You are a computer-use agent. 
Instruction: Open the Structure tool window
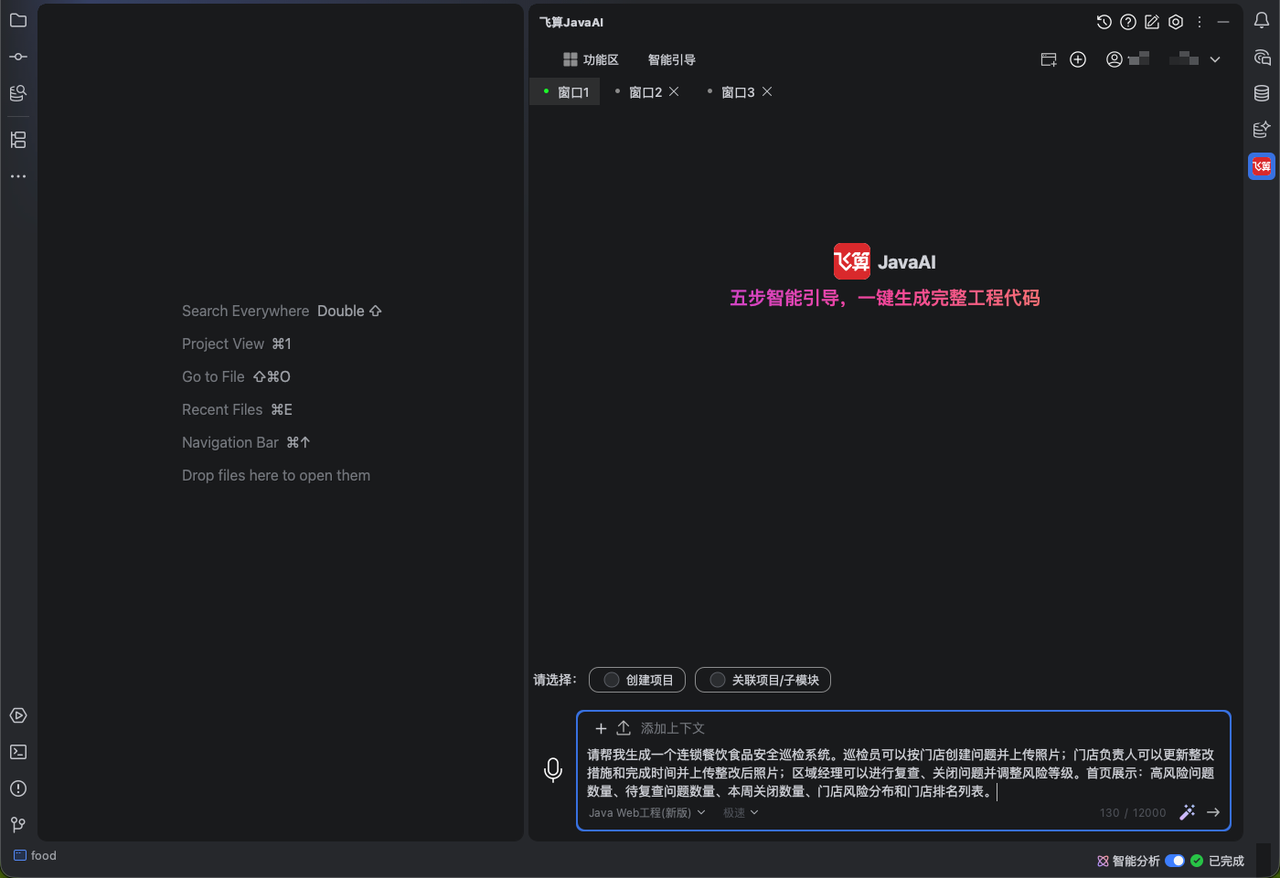click(x=18, y=140)
